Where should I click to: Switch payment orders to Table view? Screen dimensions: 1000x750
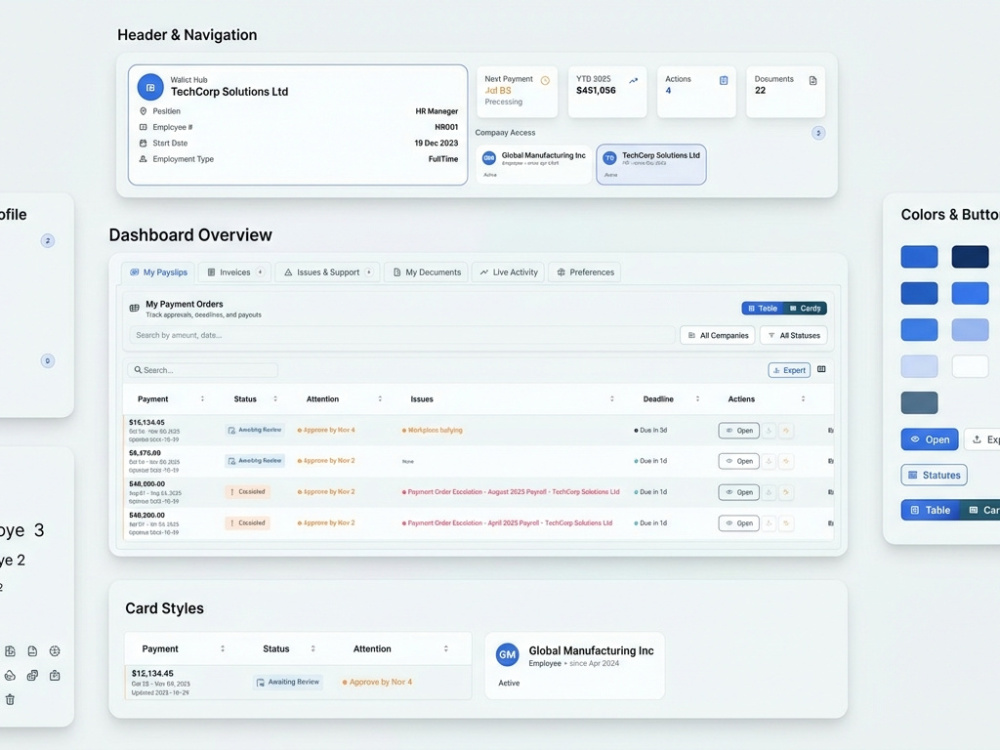click(762, 308)
